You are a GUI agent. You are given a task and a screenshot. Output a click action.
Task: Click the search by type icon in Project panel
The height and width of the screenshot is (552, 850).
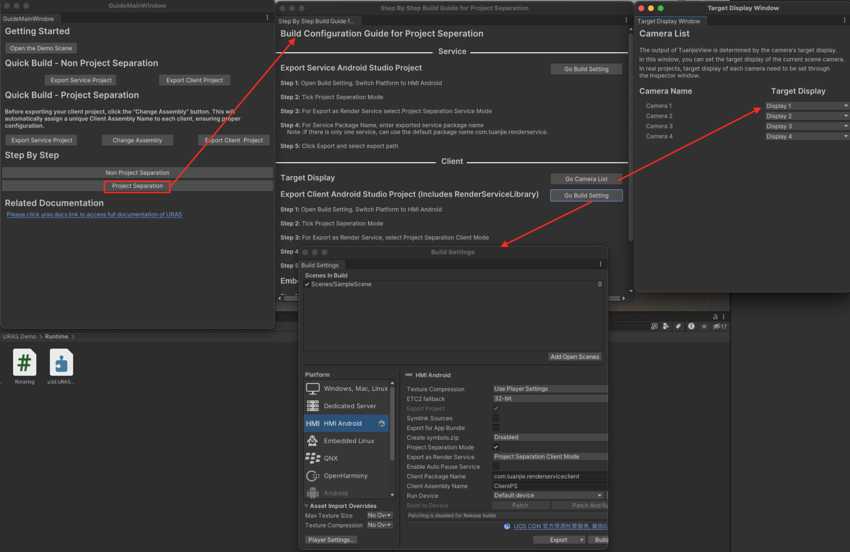[x=666, y=326]
